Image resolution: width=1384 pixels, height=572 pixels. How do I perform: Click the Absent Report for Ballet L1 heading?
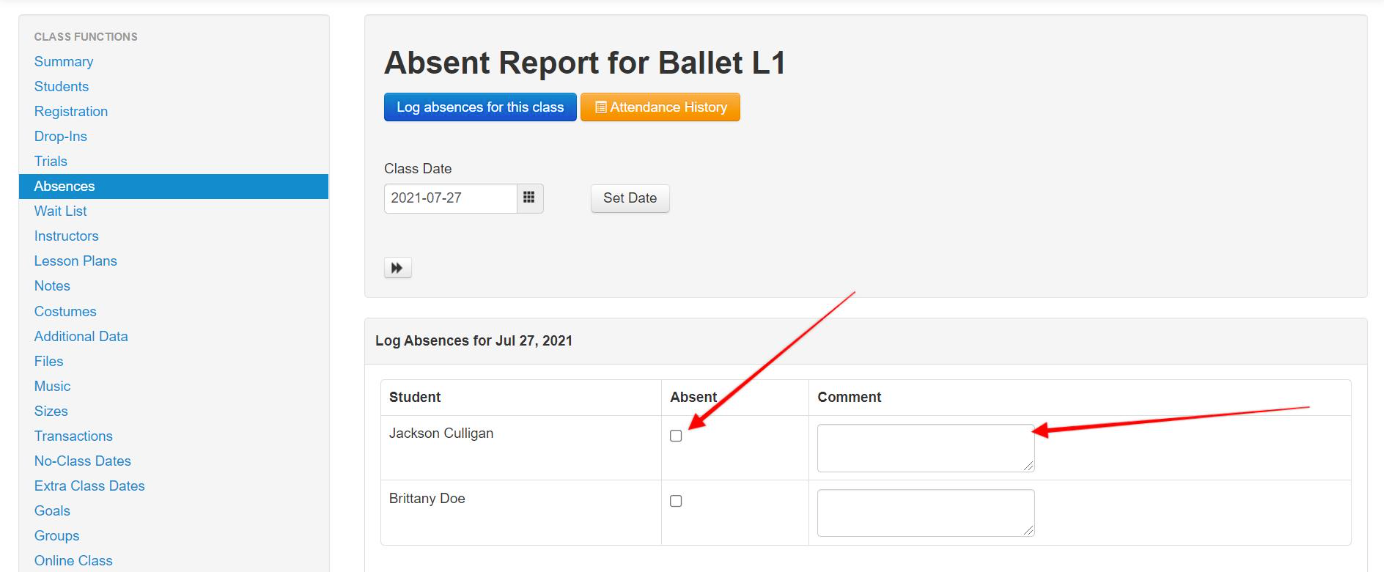pyautogui.click(x=585, y=64)
